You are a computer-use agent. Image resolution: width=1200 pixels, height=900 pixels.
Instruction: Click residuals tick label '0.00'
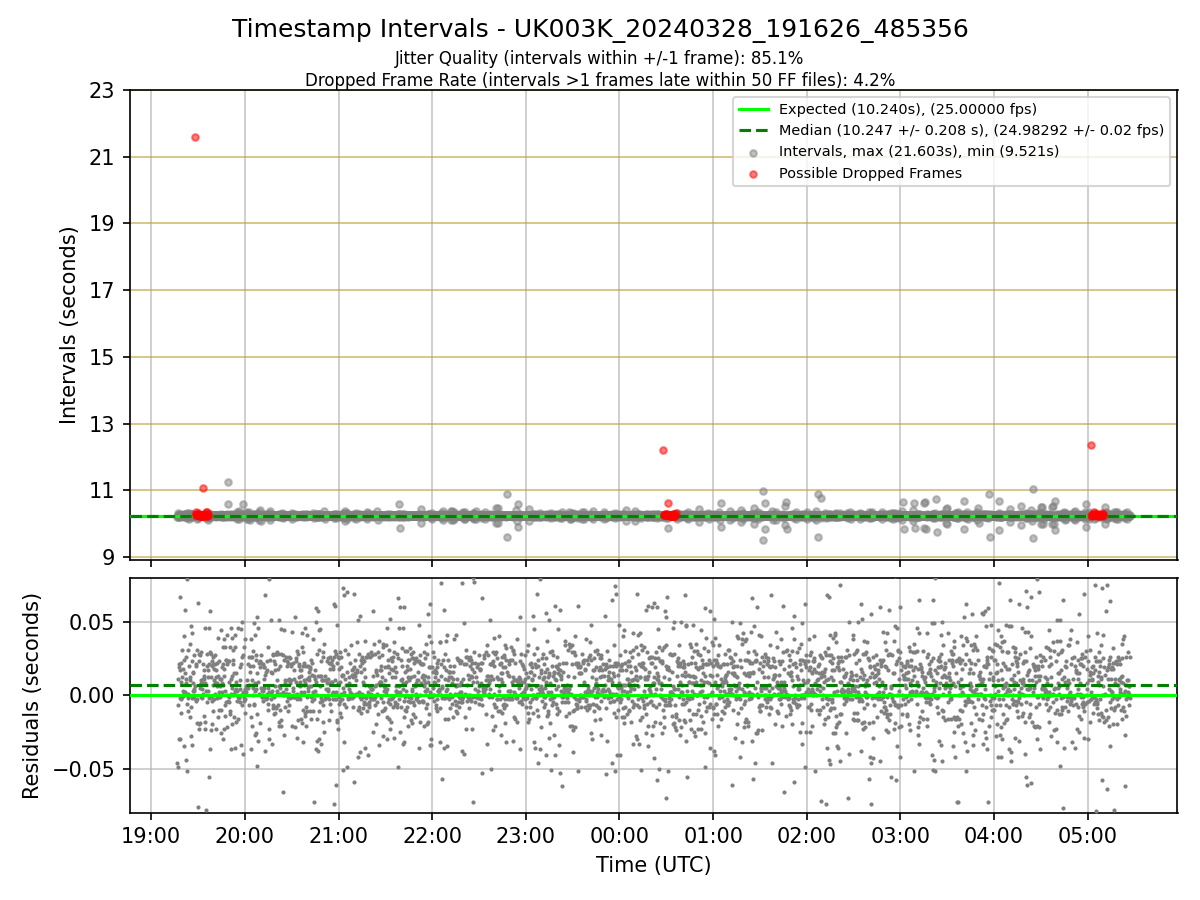click(94, 695)
